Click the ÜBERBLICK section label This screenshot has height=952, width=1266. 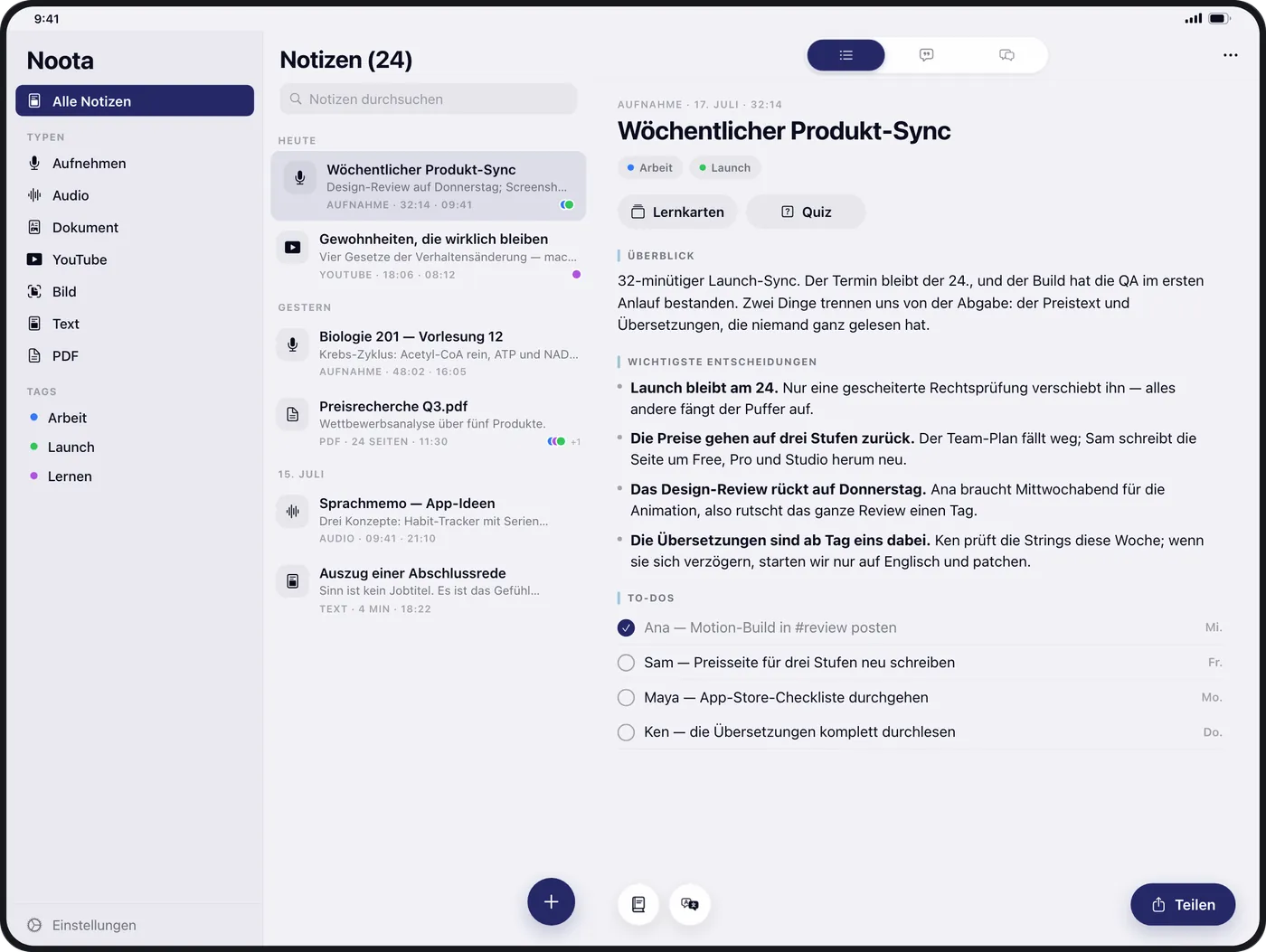tap(661, 256)
